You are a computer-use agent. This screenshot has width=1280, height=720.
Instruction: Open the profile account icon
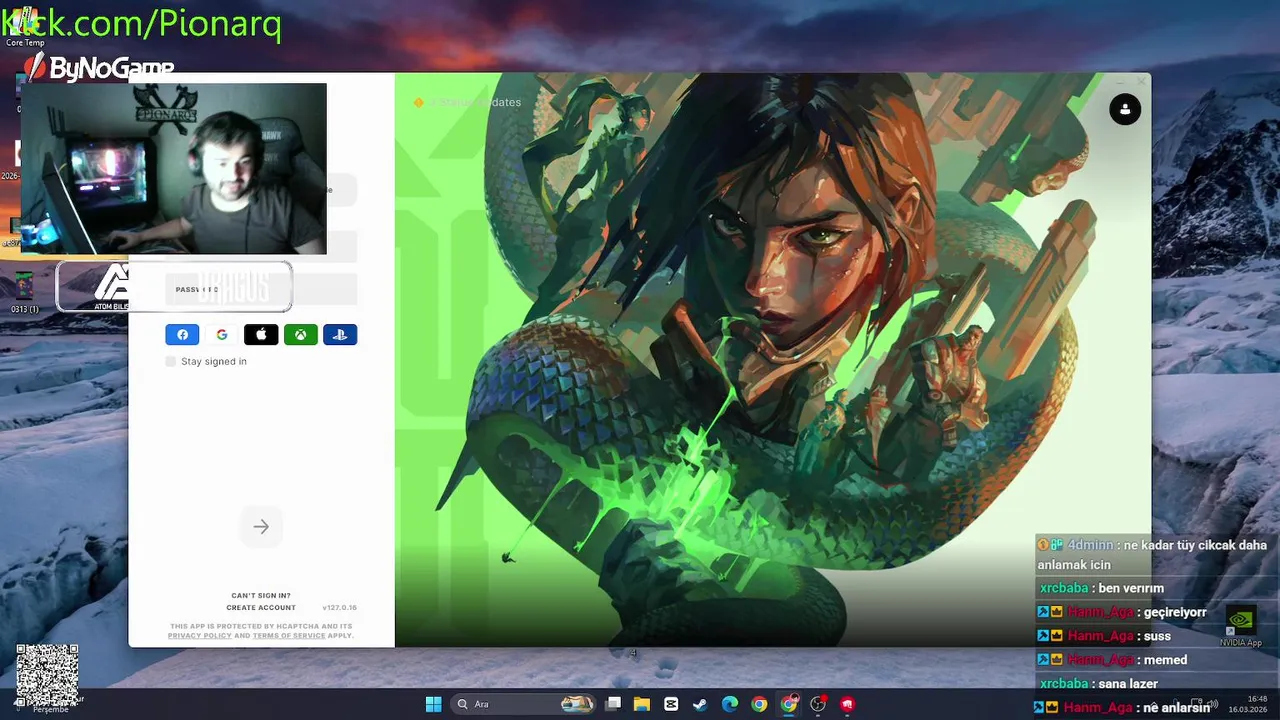tap(1125, 109)
